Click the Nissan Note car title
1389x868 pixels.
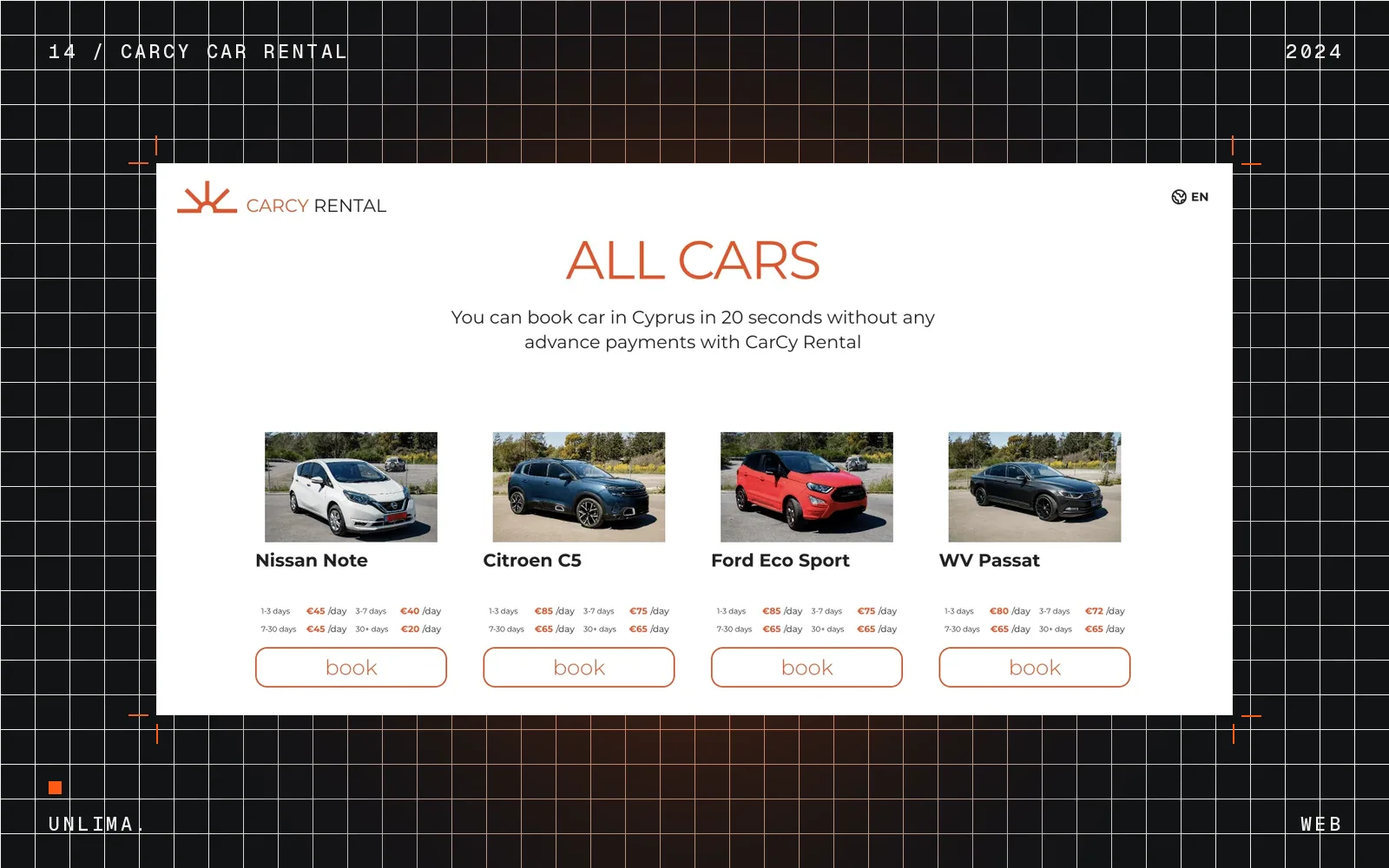312,561
